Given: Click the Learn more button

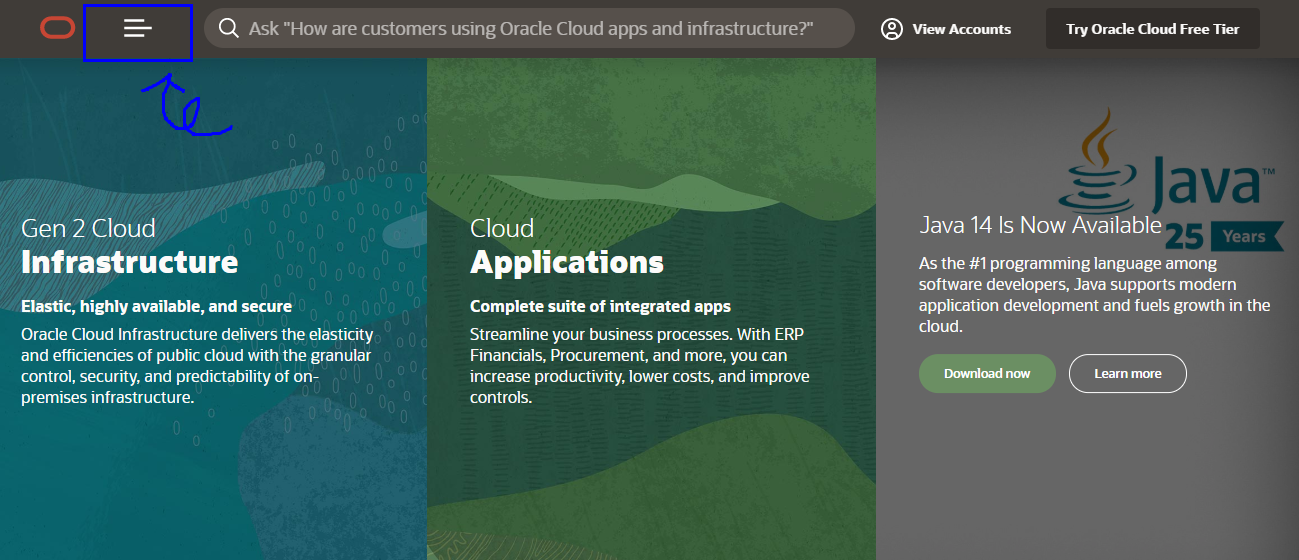Looking at the screenshot, I should click(1128, 373).
